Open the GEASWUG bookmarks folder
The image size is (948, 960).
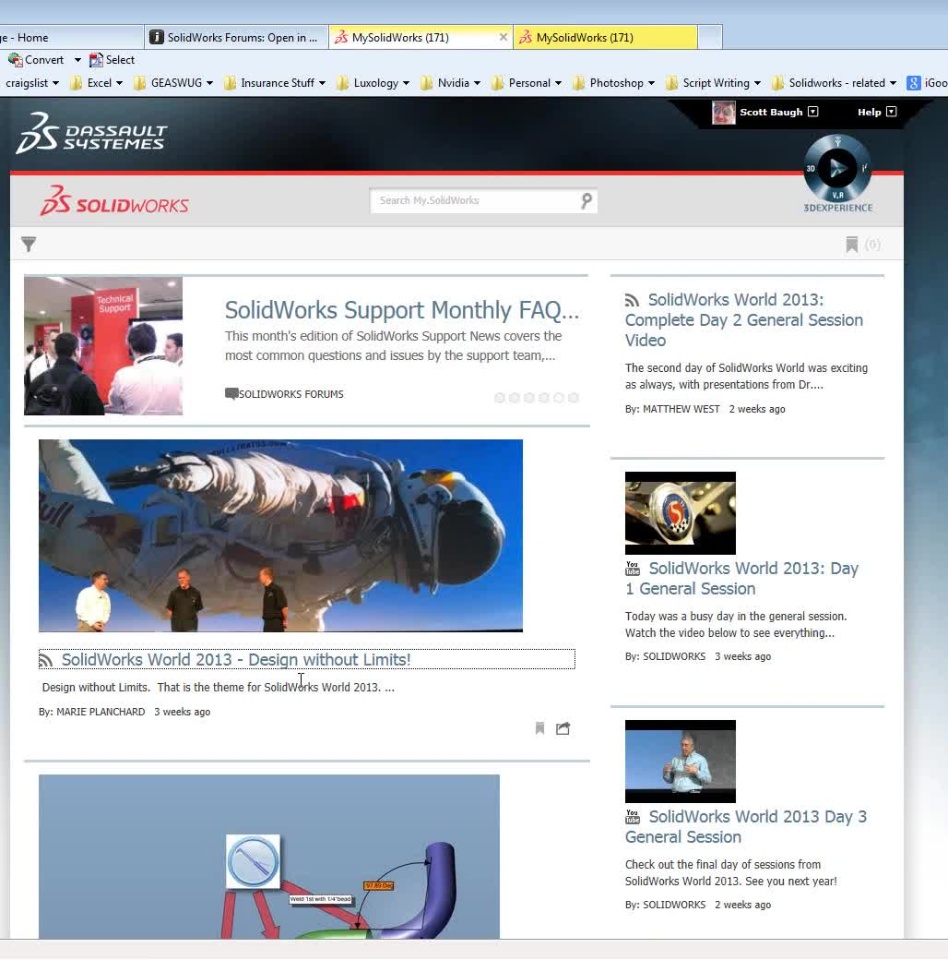(173, 83)
